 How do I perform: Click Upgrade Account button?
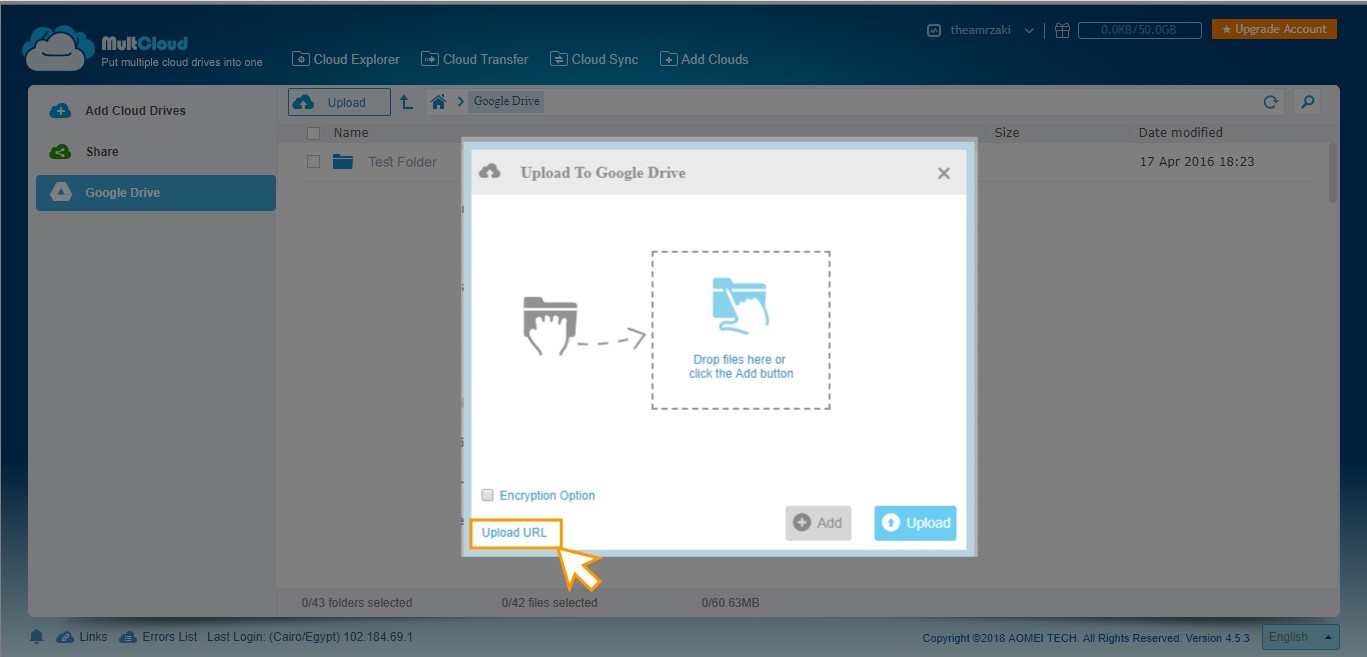click(1274, 29)
